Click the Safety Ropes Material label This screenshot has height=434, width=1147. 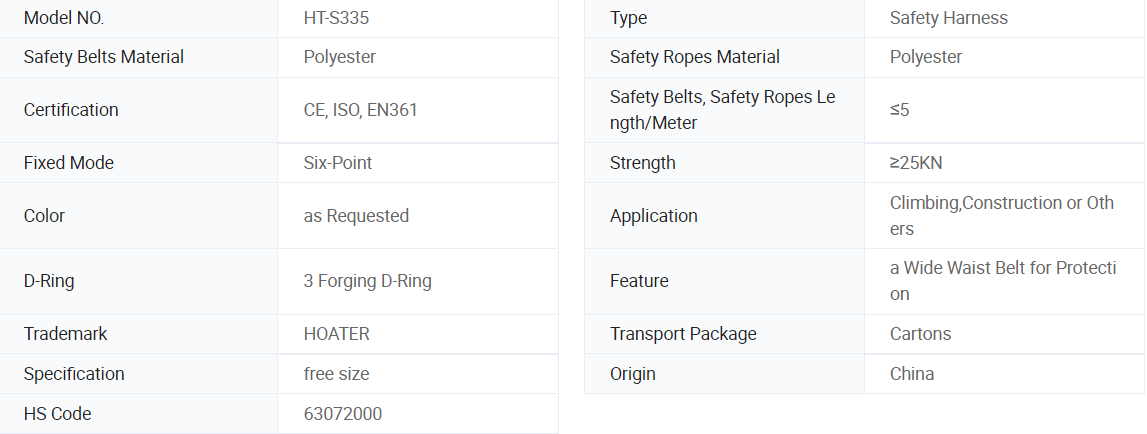[694, 57]
